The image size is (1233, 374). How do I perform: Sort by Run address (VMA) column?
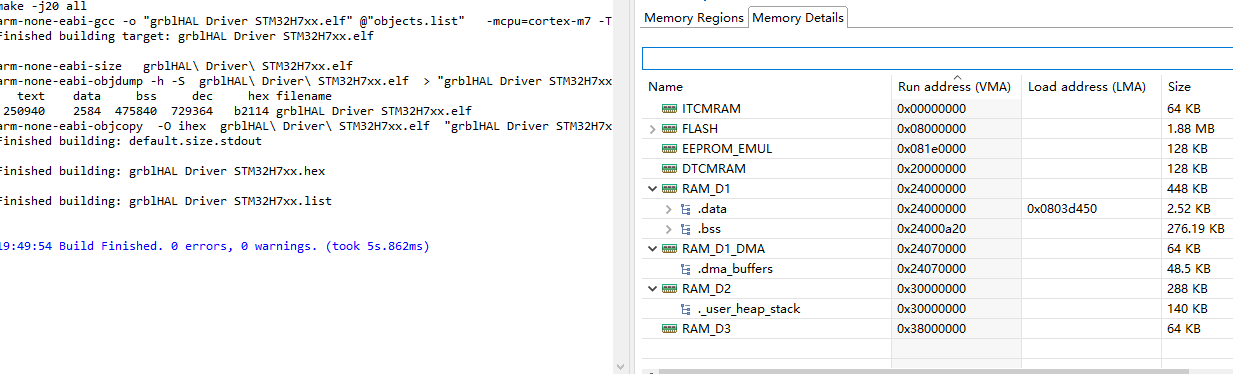[x=956, y=86]
